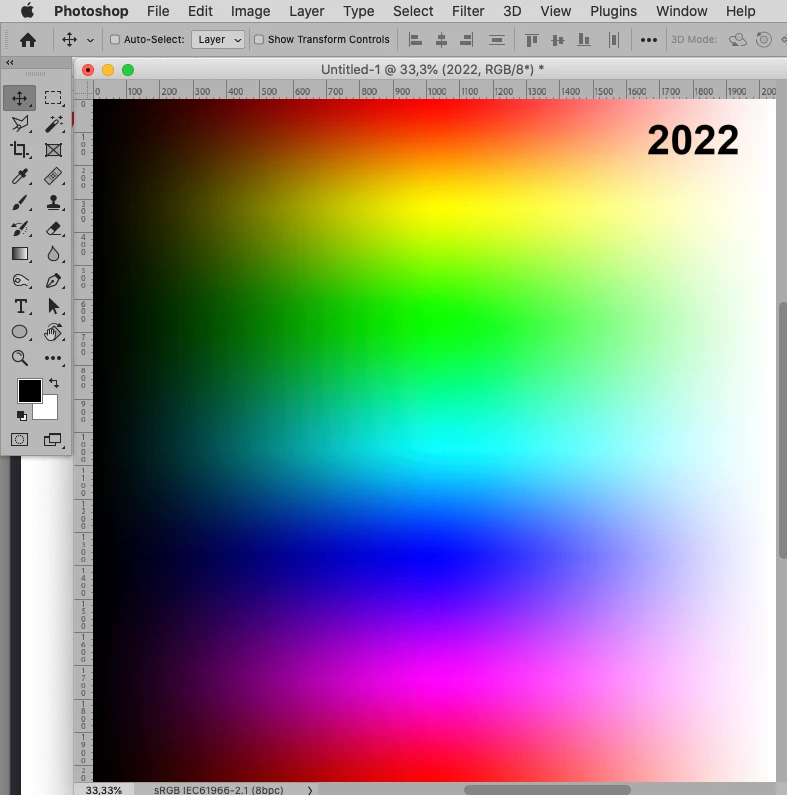Select the Brush tool
787x795 pixels.
pos(20,203)
